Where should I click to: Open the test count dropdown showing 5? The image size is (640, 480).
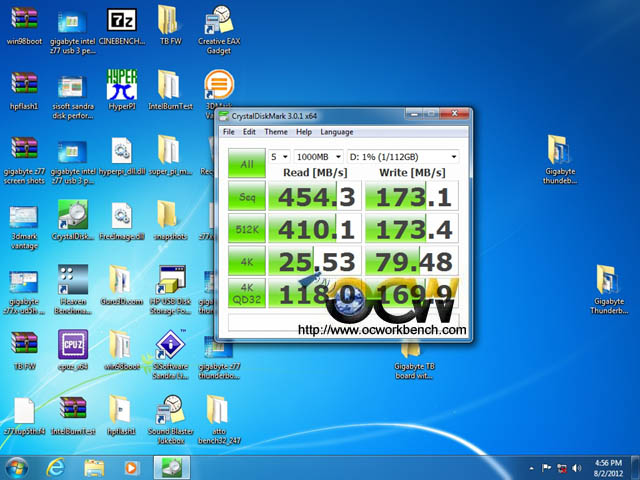pyautogui.click(x=279, y=157)
